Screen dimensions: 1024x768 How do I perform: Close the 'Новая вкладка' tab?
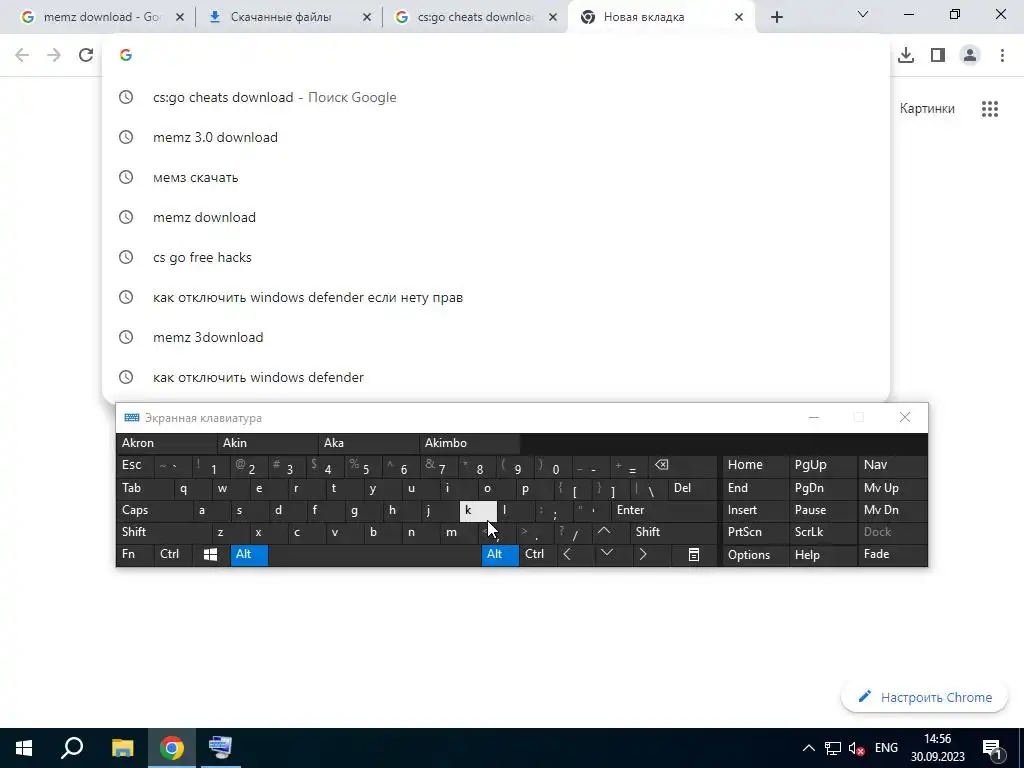click(739, 17)
